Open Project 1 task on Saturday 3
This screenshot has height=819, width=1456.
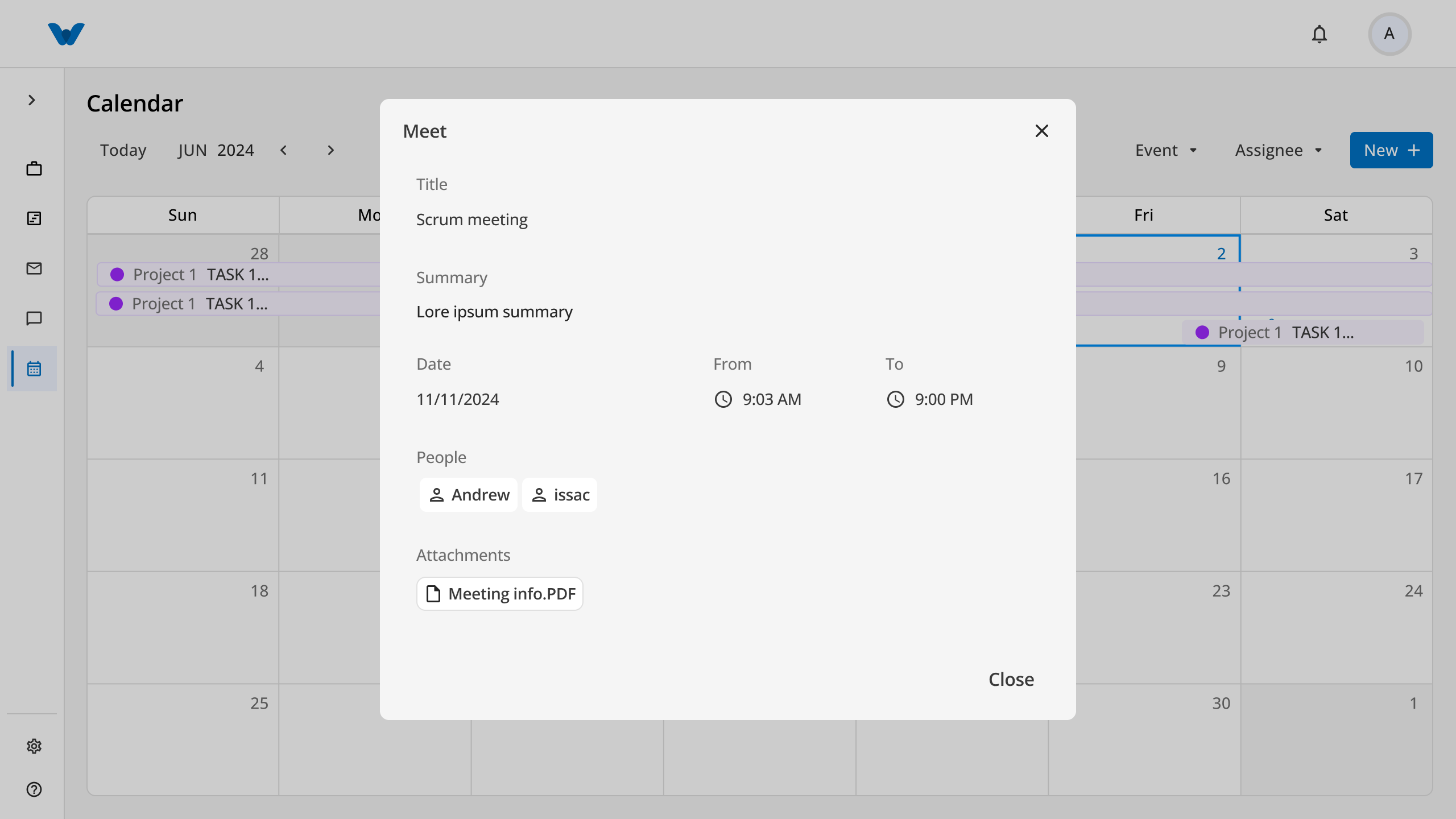[x=1302, y=332]
